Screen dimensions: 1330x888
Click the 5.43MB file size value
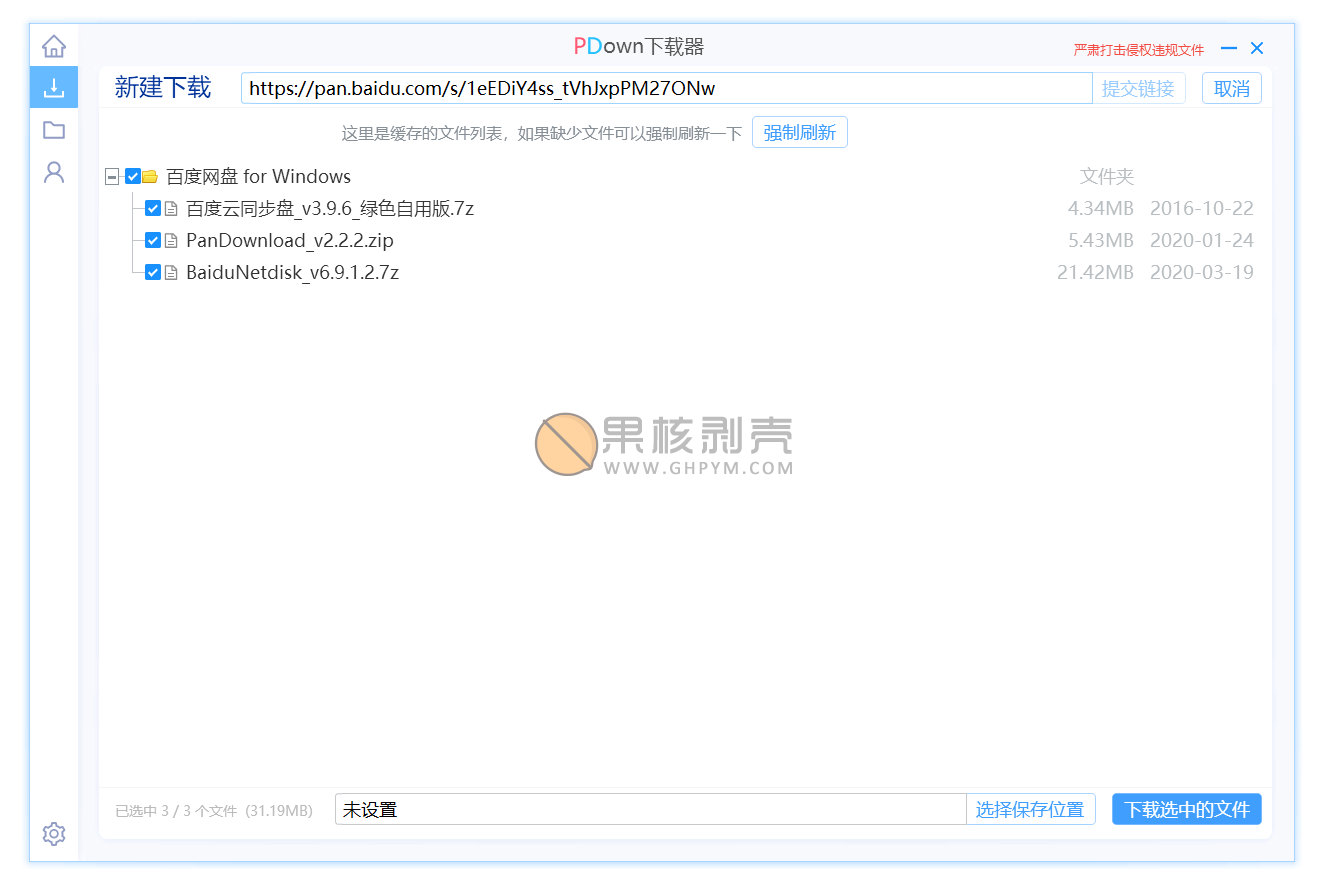point(1101,241)
